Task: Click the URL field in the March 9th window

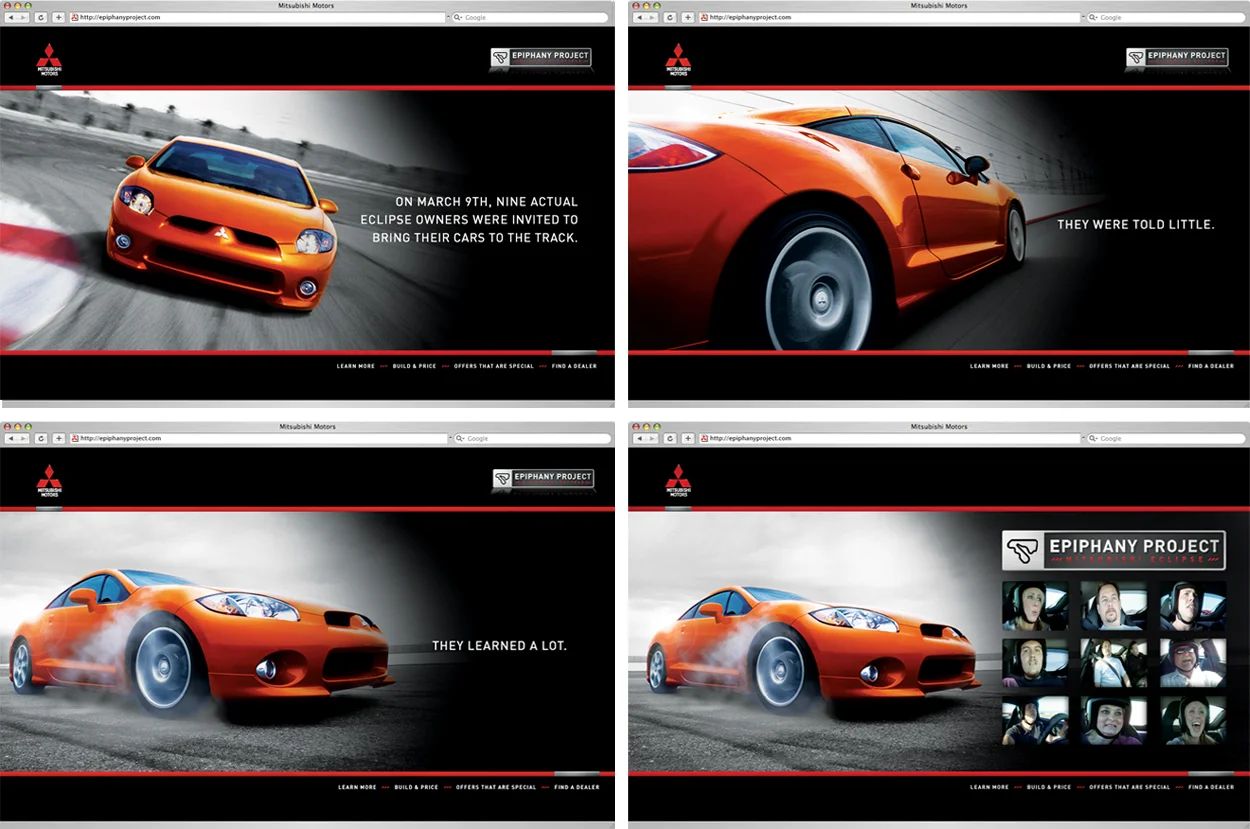Action: click(258, 18)
